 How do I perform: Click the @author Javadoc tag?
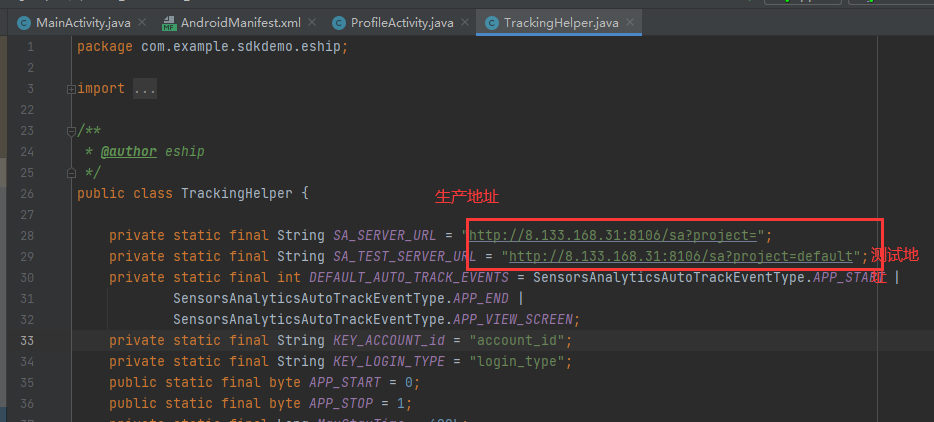tap(129, 151)
